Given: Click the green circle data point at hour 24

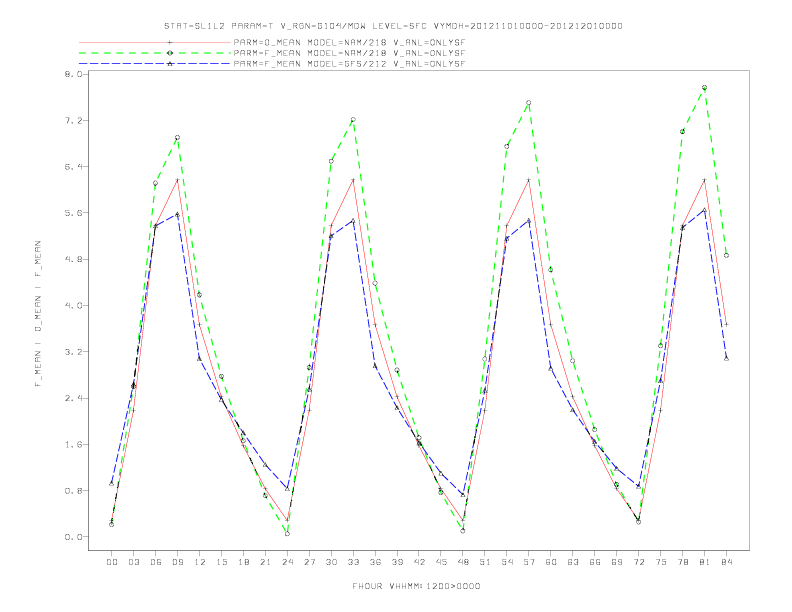Looking at the screenshot, I should pyautogui.click(x=287, y=534).
